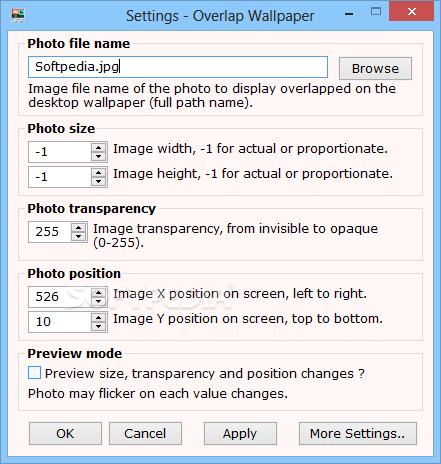Decrease image X position with down arrow

pyautogui.click(x=98, y=301)
